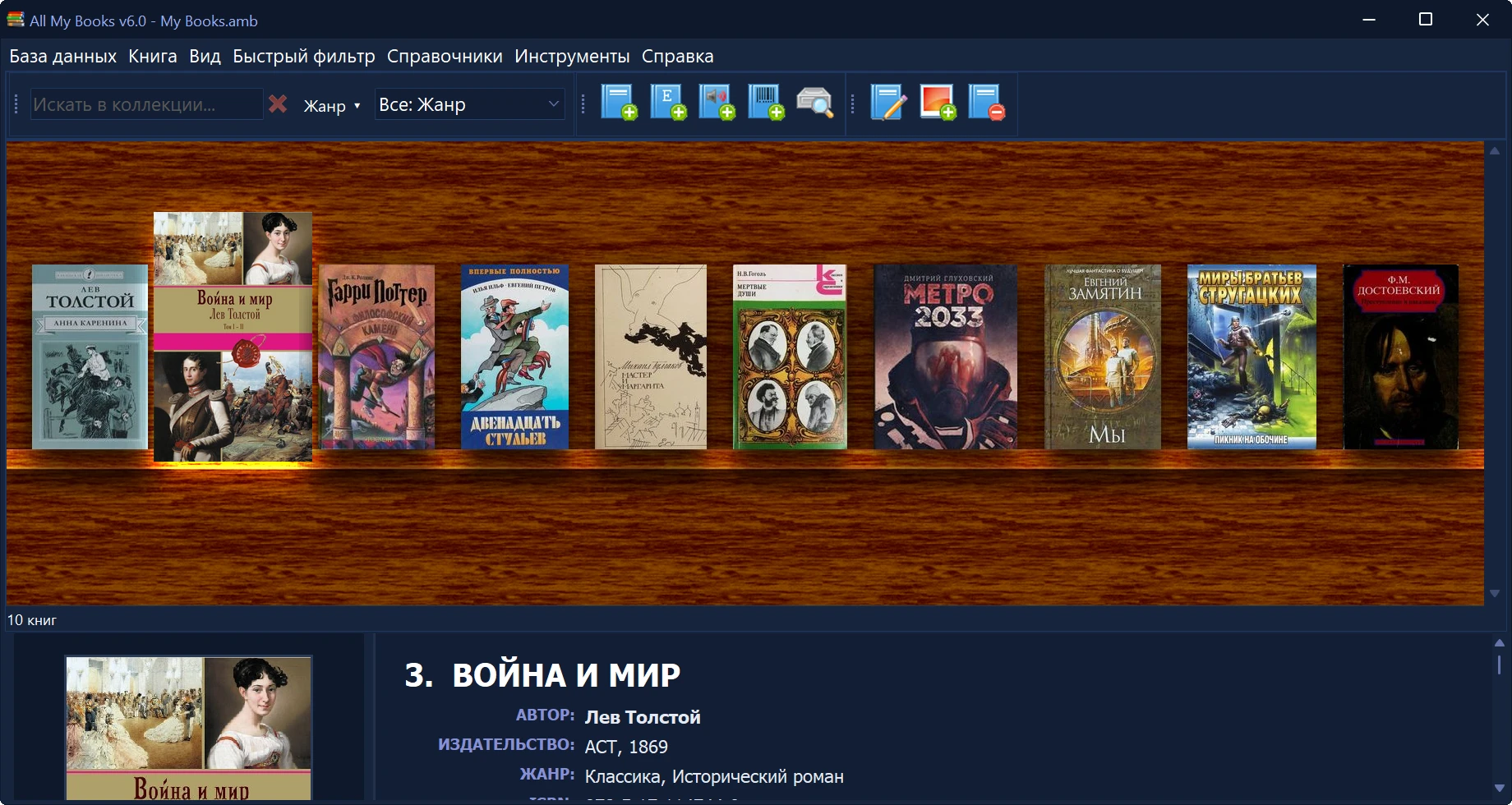Open the scan drive search tool
The width and height of the screenshot is (1512, 805).
[x=814, y=103]
